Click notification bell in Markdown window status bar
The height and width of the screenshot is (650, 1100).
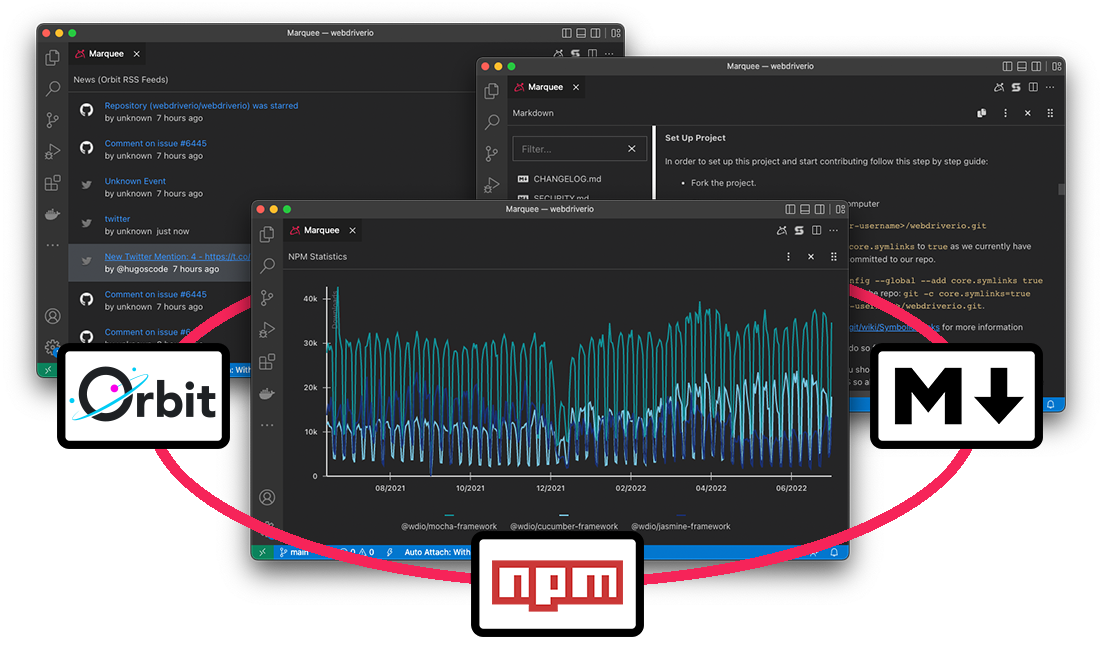(1051, 405)
